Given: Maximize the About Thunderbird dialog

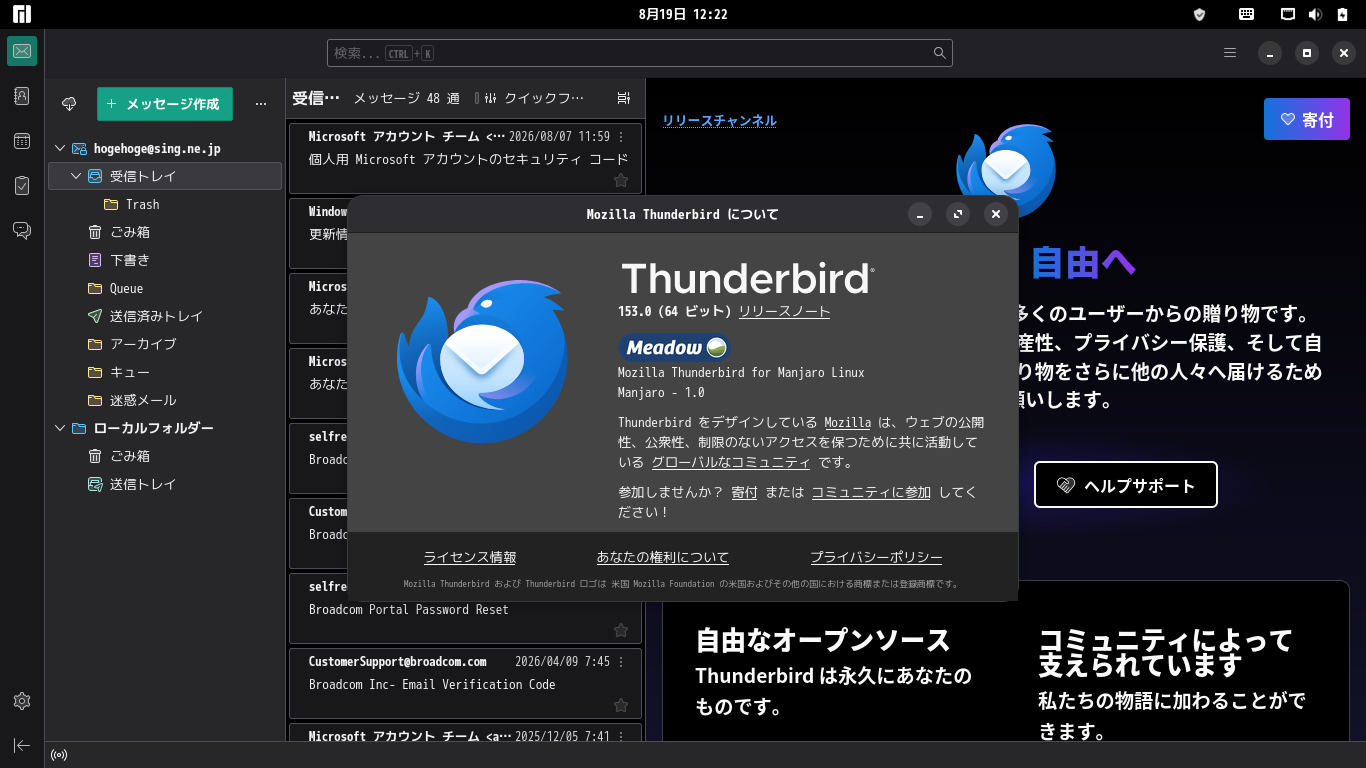Looking at the screenshot, I should 958,214.
